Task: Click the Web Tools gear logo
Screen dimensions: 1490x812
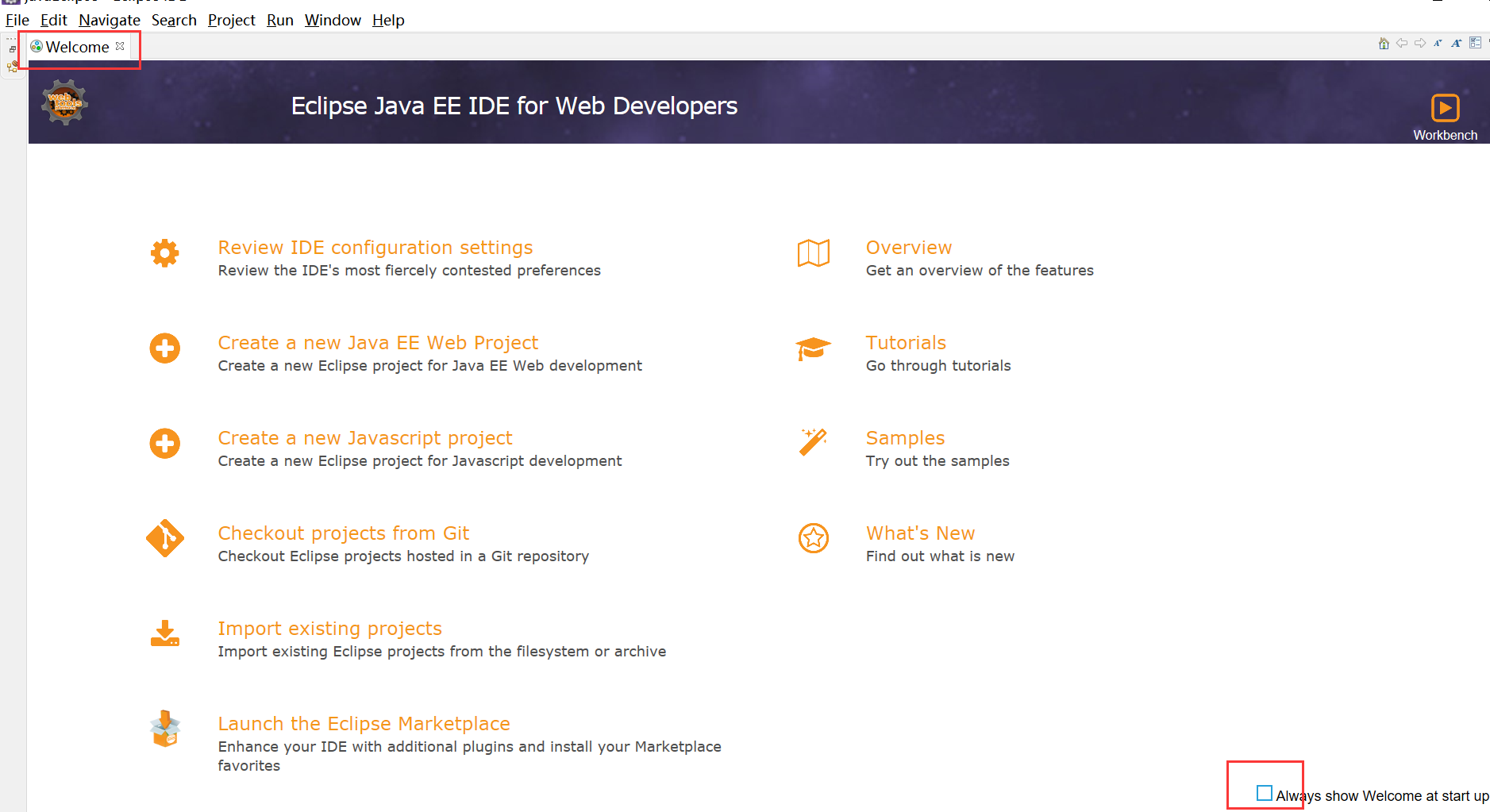Action: coord(64,102)
